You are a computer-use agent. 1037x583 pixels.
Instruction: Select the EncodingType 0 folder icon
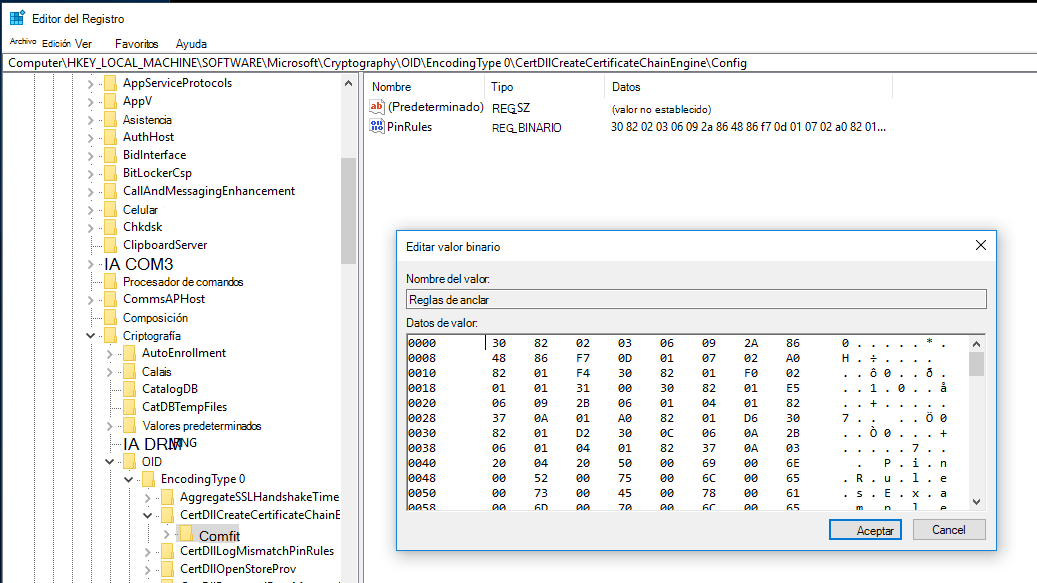[x=149, y=479]
